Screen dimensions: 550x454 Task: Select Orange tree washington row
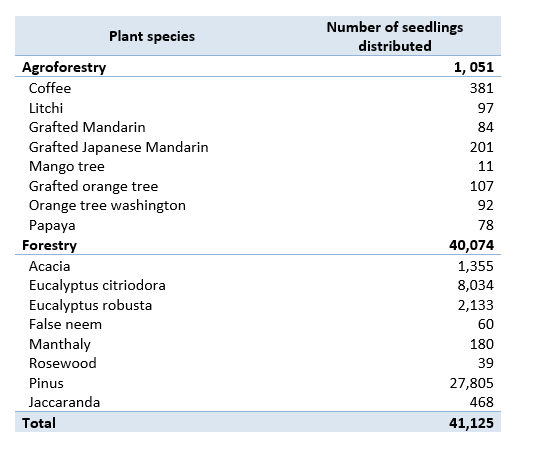[258, 206]
